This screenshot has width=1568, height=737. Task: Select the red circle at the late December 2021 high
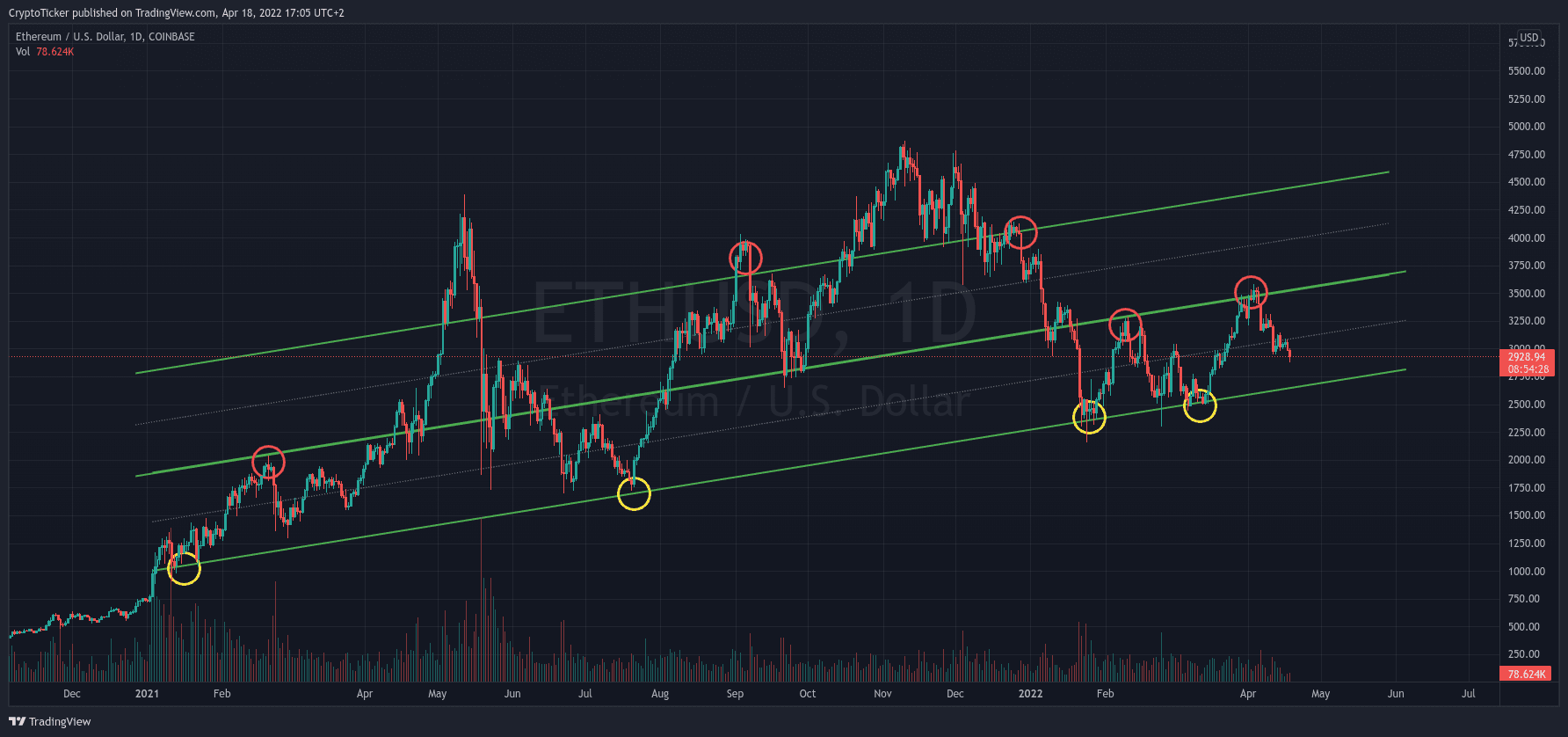pos(1020,232)
